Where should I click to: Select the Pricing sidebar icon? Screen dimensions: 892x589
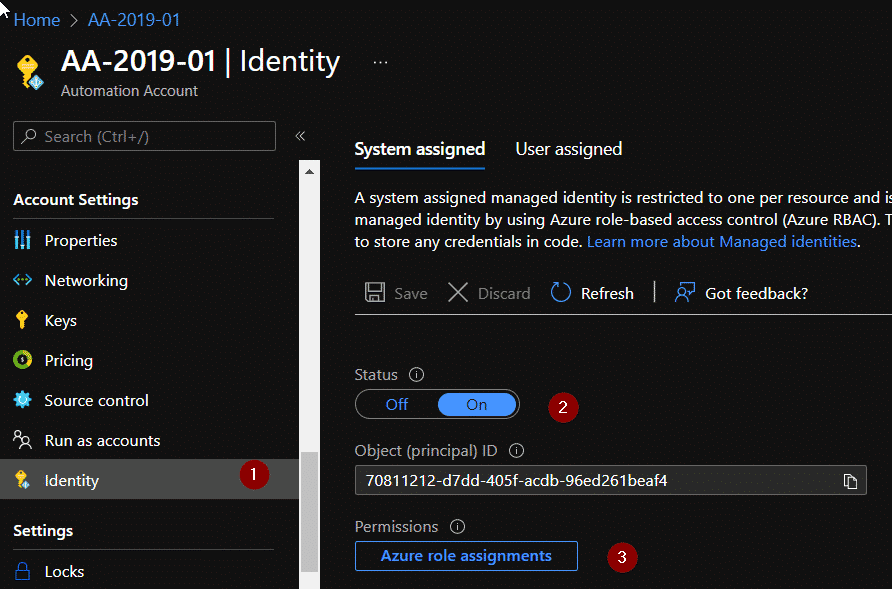[22, 360]
